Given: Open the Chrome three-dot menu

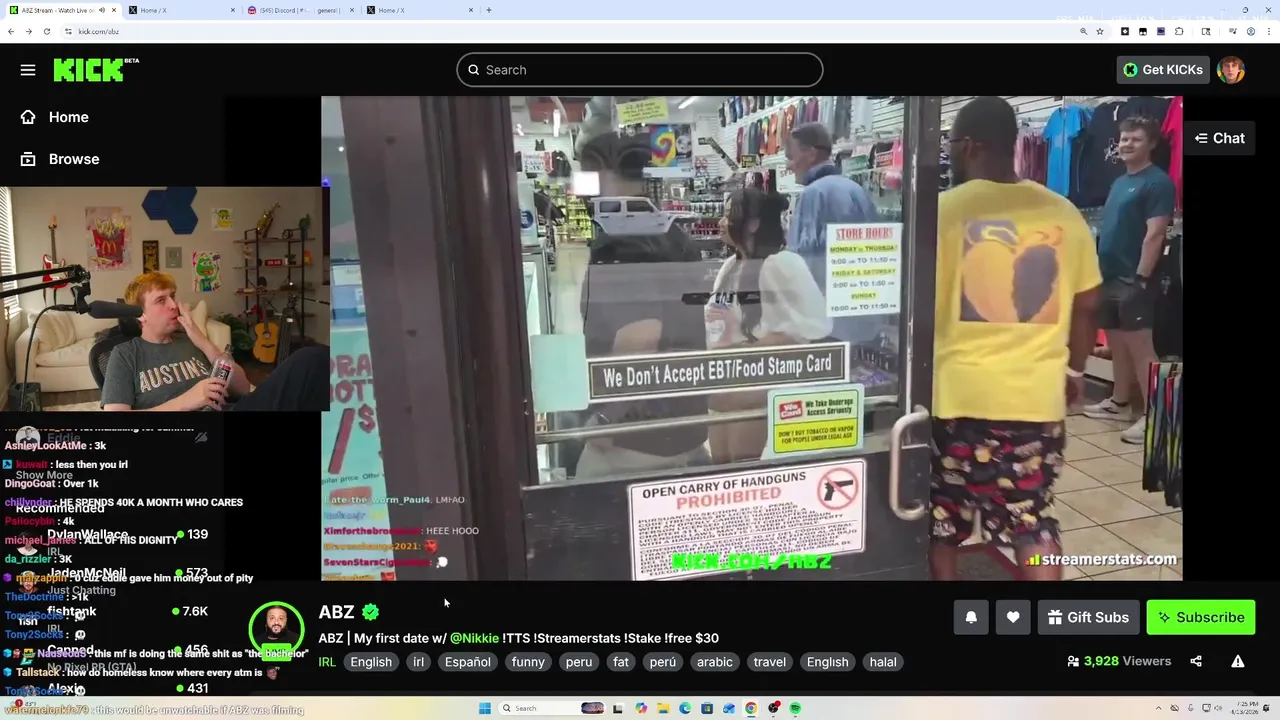Looking at the screenshot, I should pos(1269,31).
